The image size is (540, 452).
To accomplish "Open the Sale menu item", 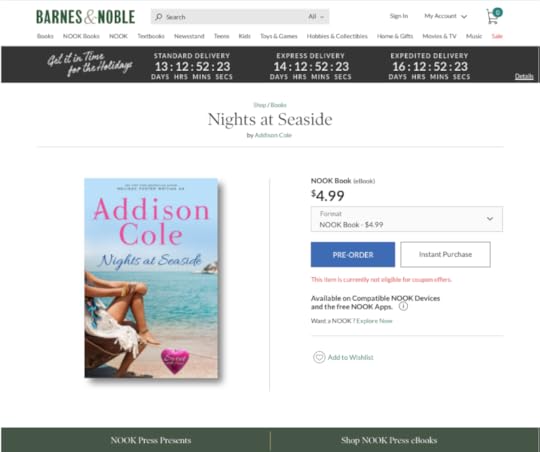I will pyautogui.click(x=497, y=36).
